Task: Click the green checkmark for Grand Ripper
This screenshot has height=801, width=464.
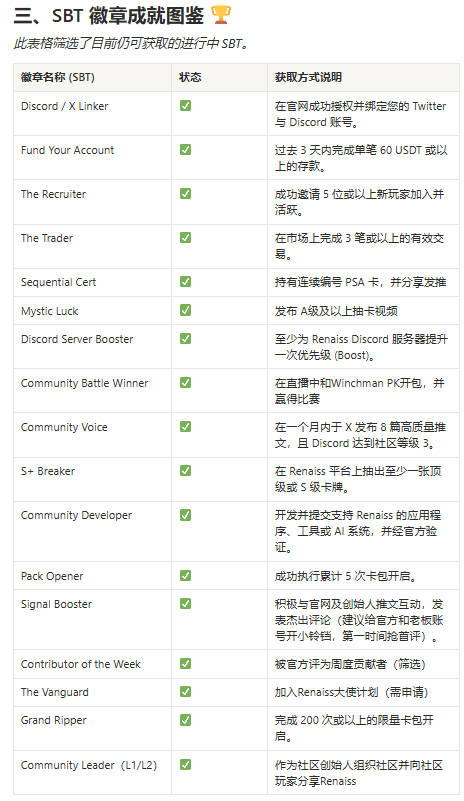Action: (185, 720)
